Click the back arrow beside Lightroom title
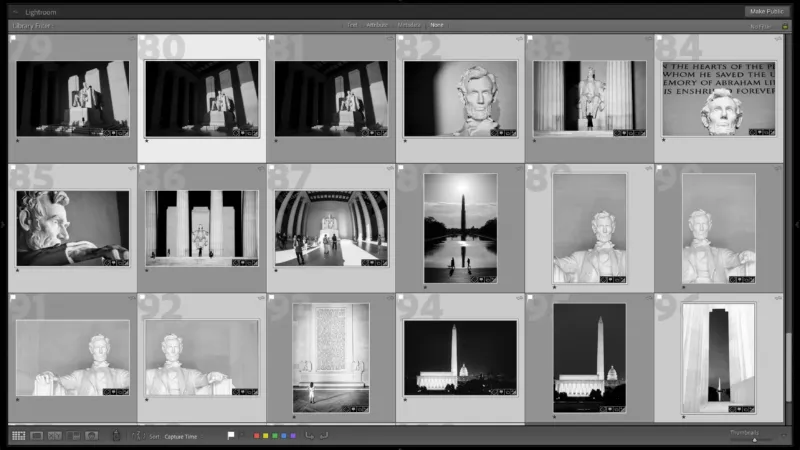800x450 pixels. pos(15,12)
